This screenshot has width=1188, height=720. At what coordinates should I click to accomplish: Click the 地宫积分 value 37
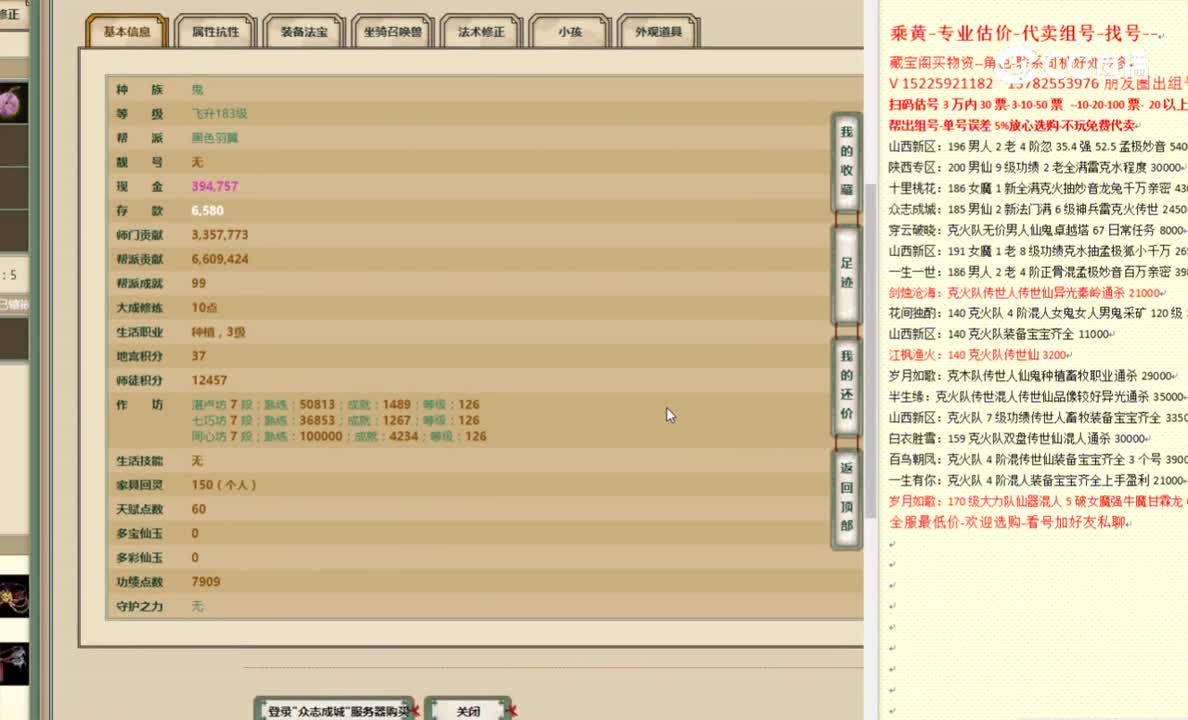click(x=199, y=356)
